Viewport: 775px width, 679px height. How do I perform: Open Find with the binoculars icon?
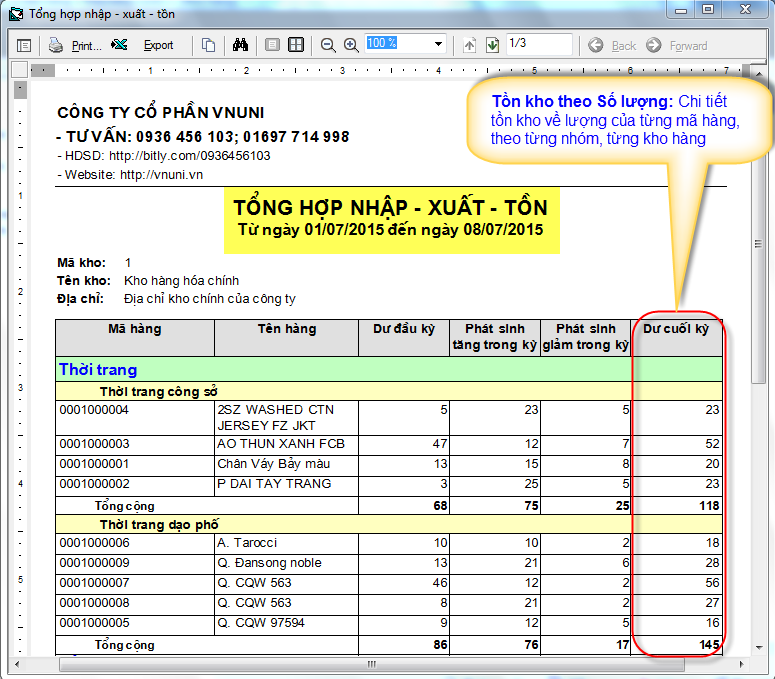point(240,45)
